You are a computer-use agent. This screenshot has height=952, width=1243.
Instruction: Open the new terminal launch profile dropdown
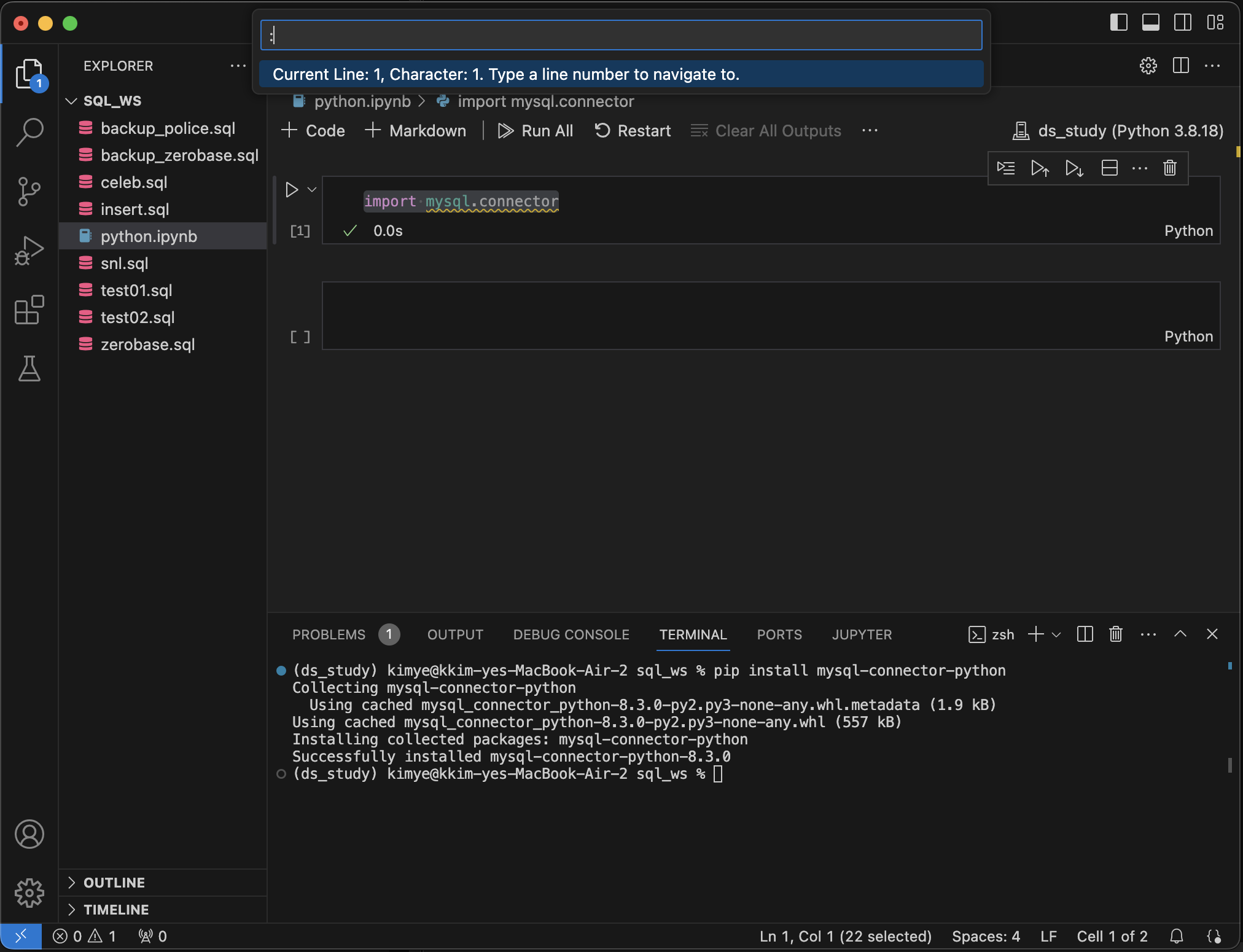(x=1056, y=634)
